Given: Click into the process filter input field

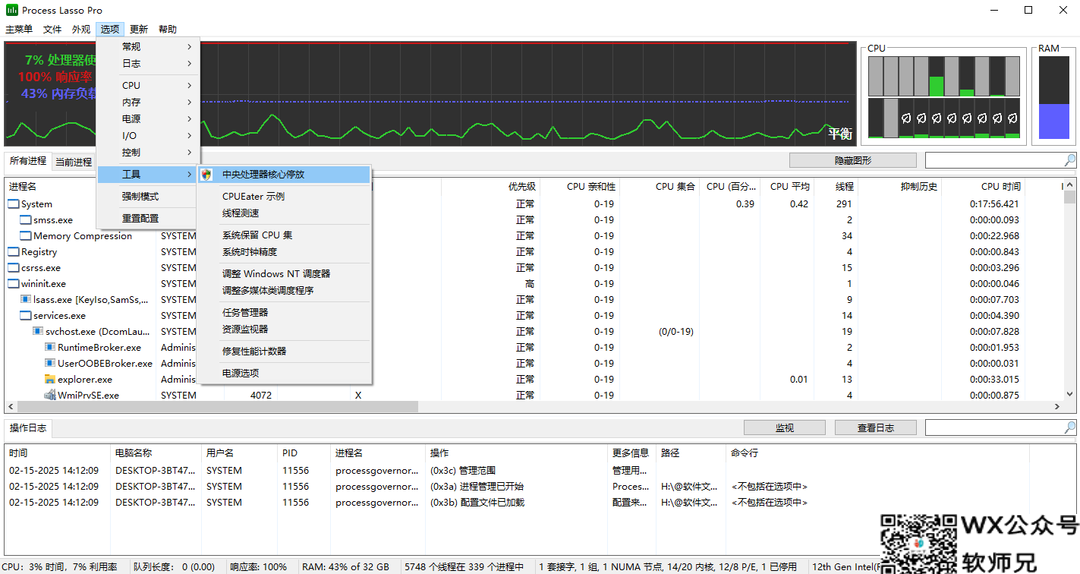Looking at the screenshot, I should (994, 160).
